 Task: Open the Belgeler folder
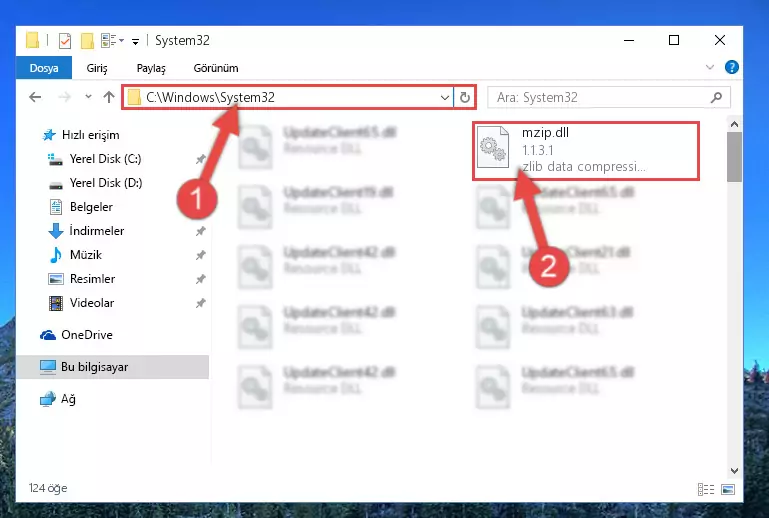[91, 207]
